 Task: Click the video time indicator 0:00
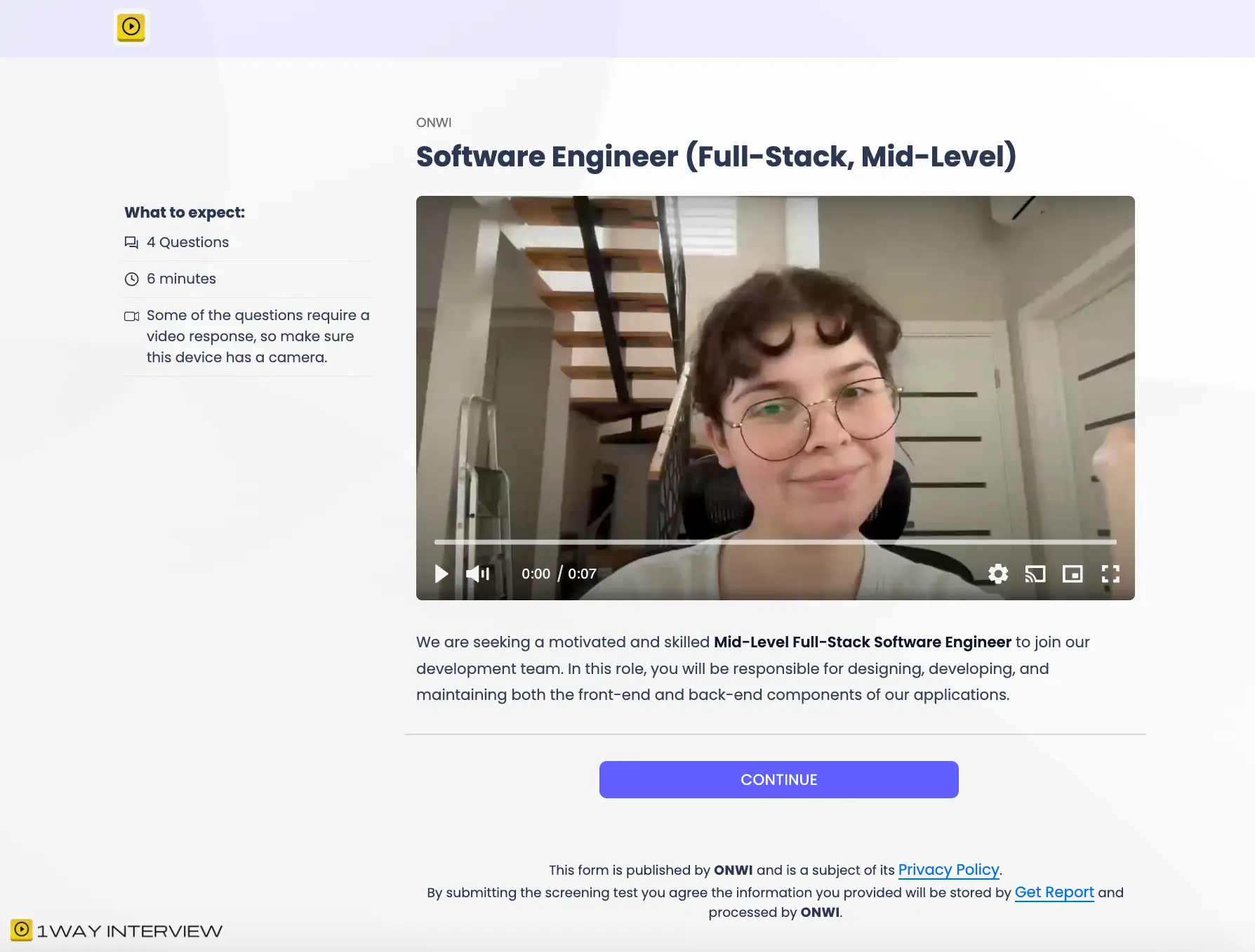click(x=536, y=574)
